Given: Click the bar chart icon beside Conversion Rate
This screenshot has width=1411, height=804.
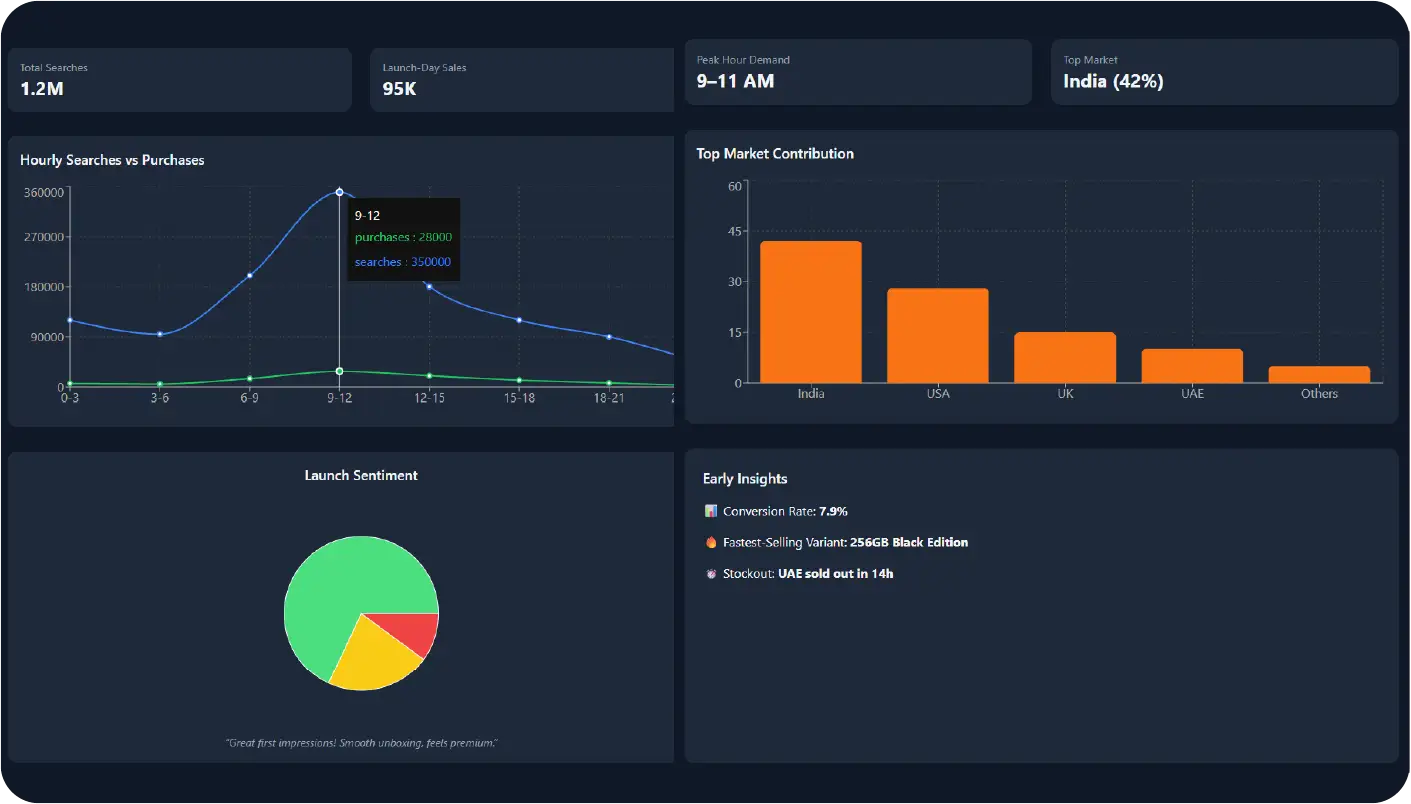Looking at the screenshot, I should 711,511.
